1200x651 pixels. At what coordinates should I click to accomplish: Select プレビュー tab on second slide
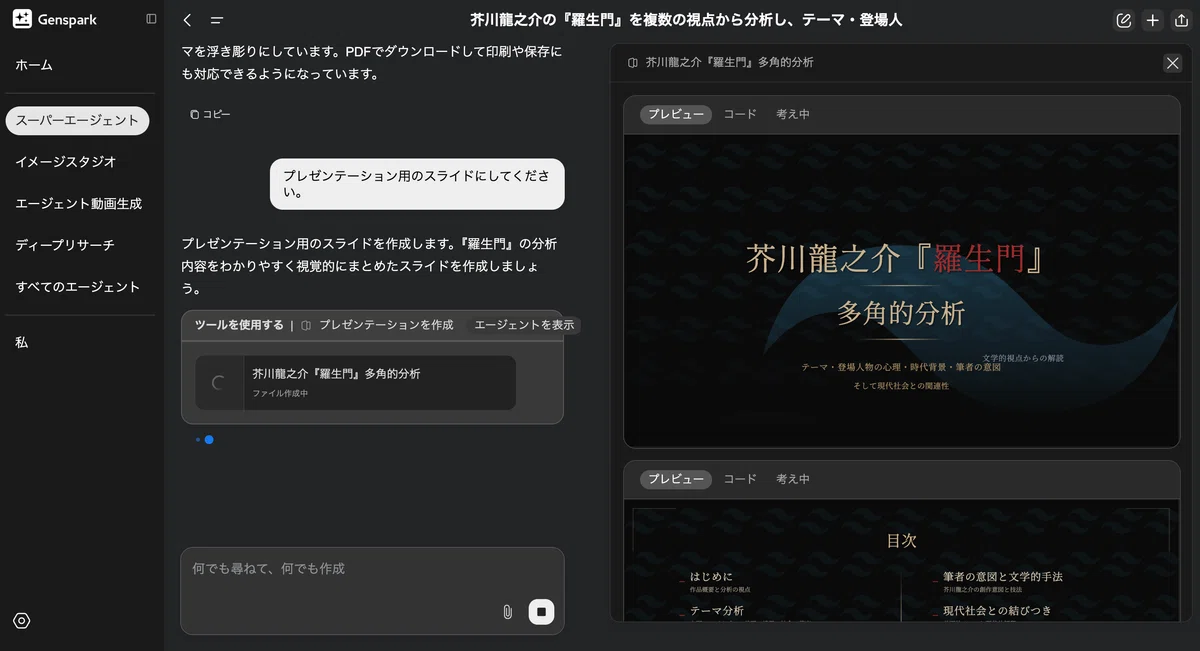coord(676,479)
